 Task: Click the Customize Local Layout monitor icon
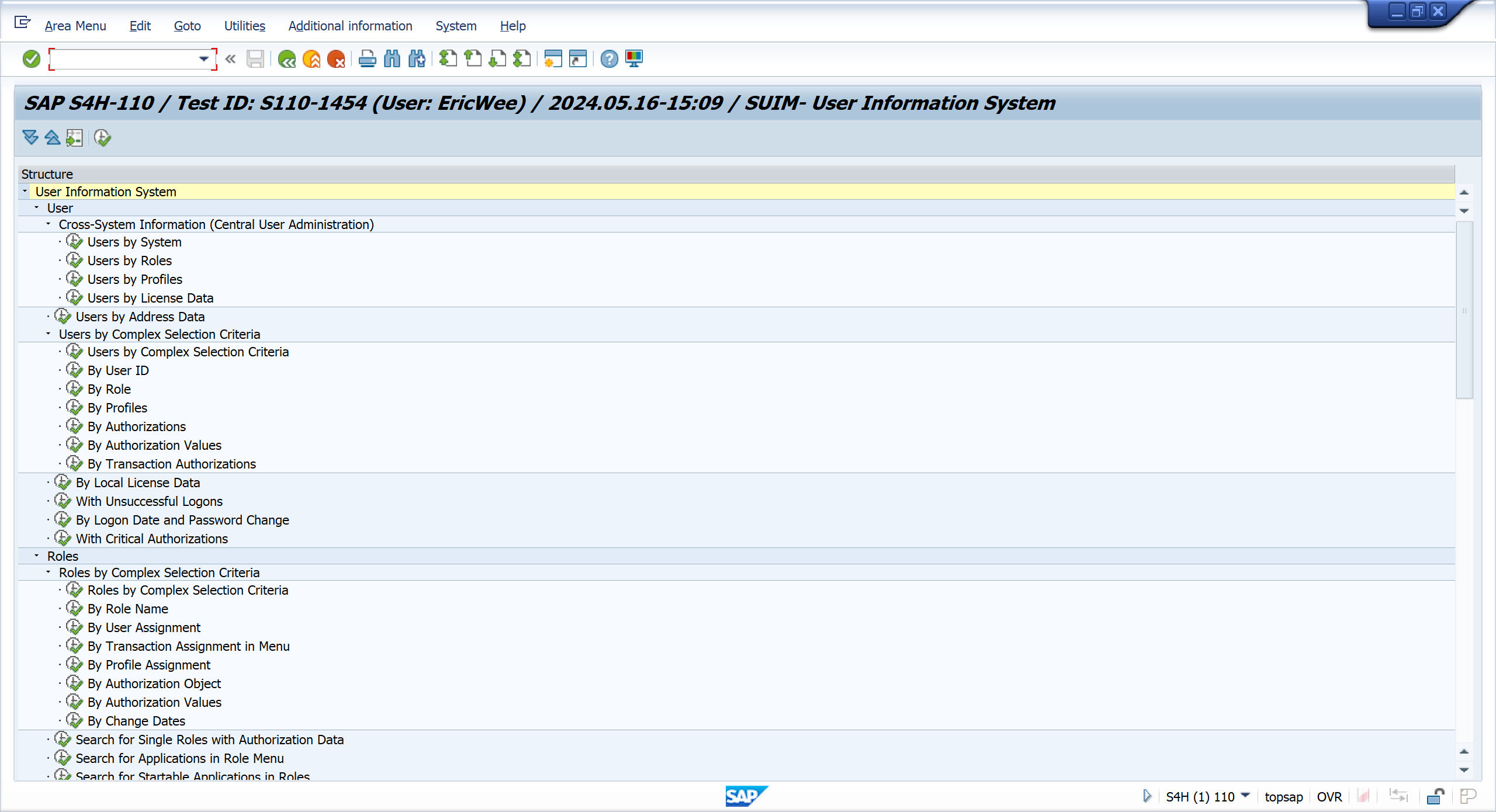[x=634, y=59]
